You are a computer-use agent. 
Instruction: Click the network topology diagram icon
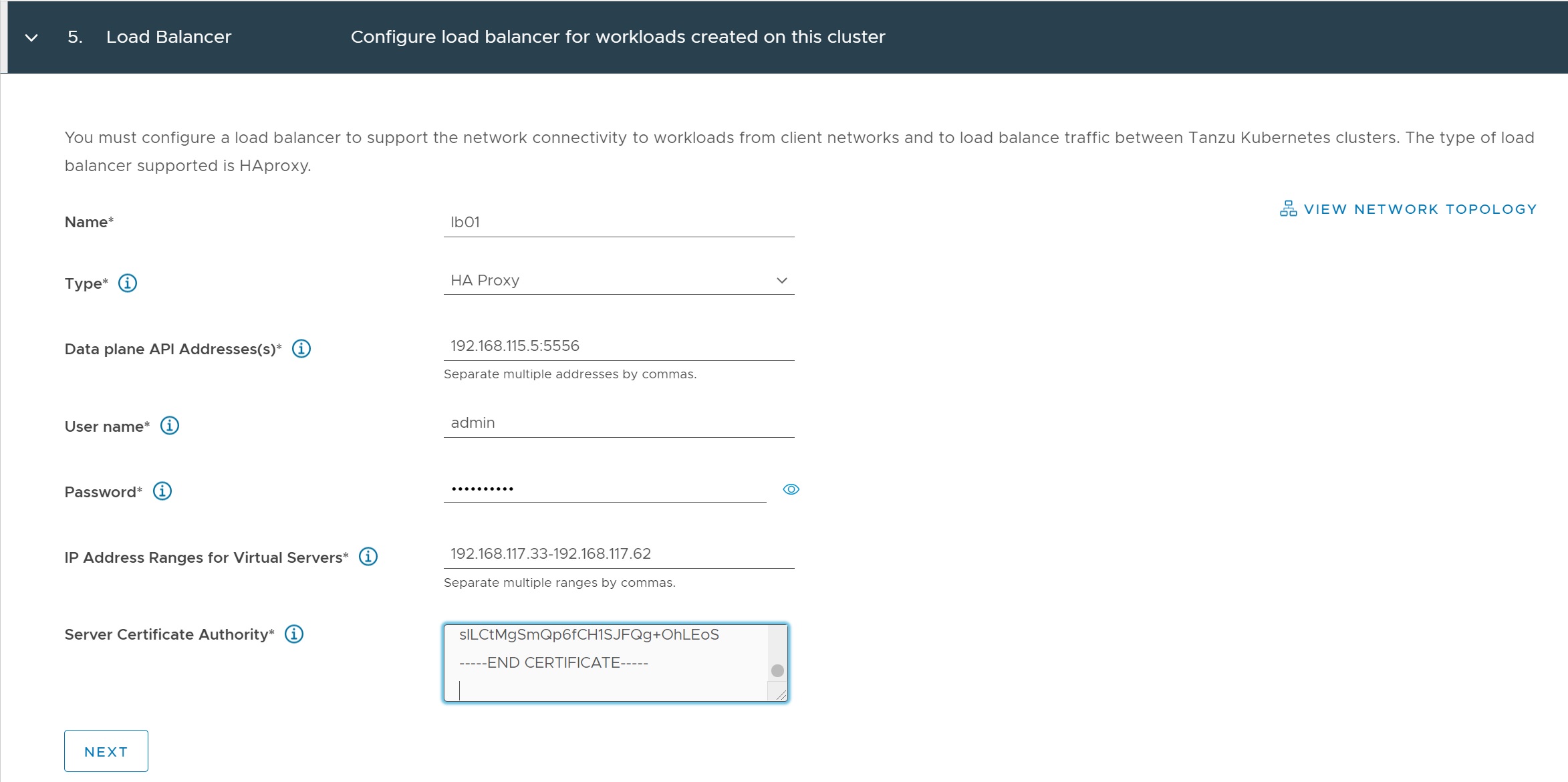pyautogui.click(x=1288, y=209)
